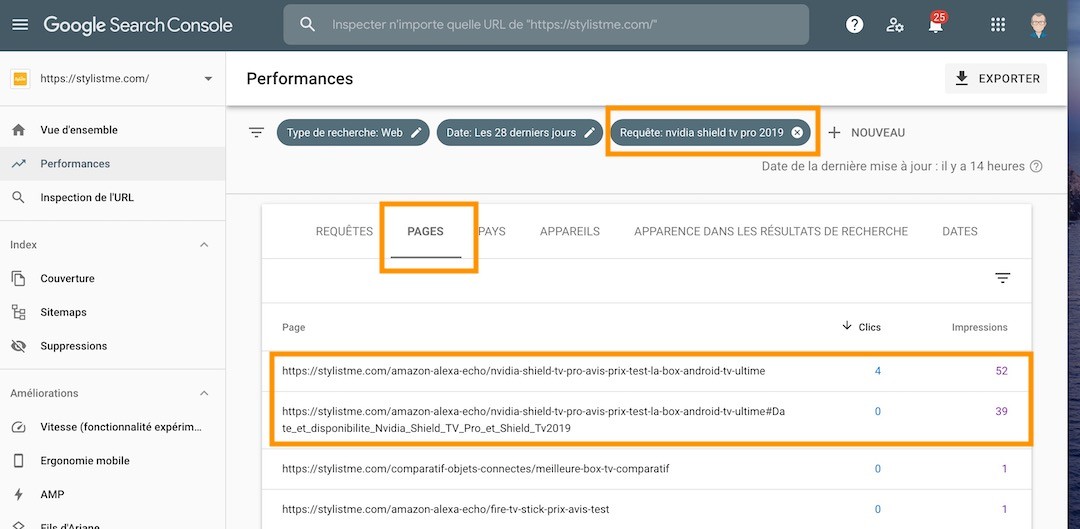Open the Google apps grid

[997, 25]
